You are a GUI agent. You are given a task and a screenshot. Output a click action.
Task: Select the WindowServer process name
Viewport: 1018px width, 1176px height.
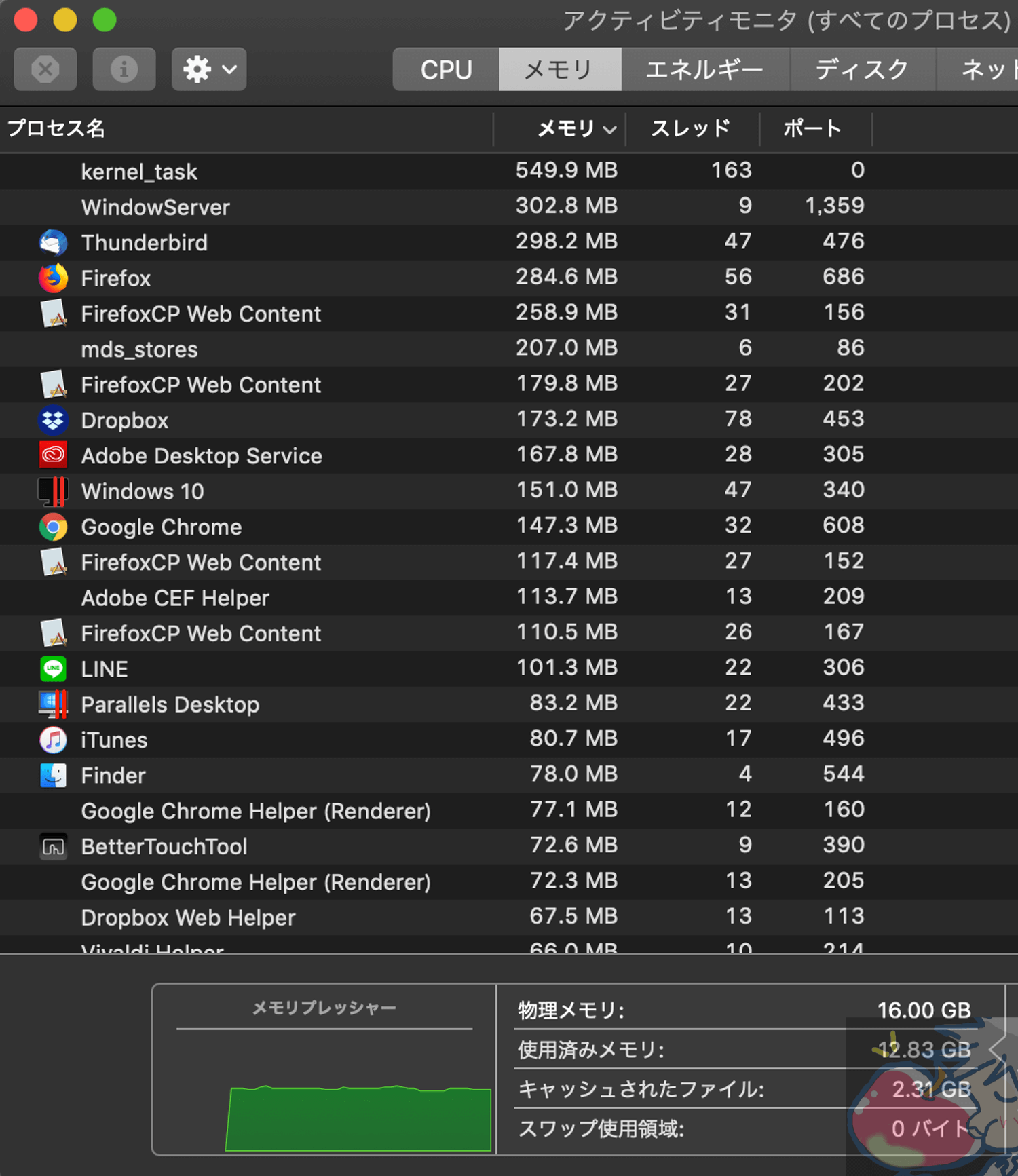pyautogui.click(x=155, y=207)
